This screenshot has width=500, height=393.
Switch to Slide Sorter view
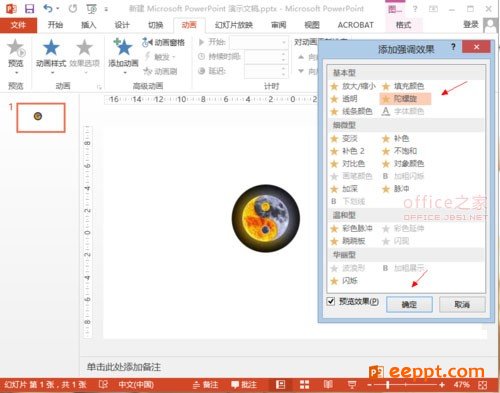coord(304,385)
